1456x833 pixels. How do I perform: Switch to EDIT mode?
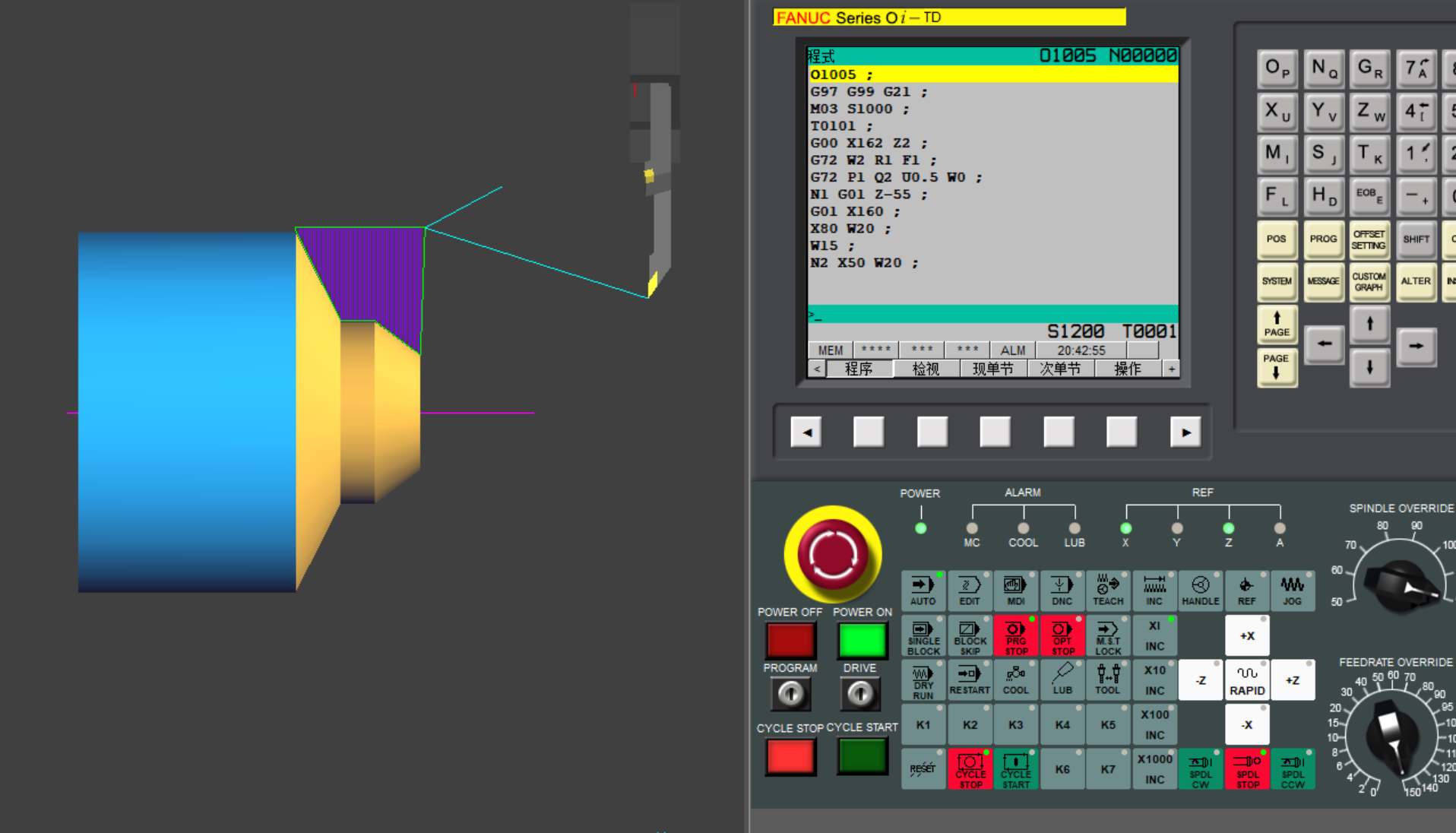pyautogui.click(x=970, y=591)
